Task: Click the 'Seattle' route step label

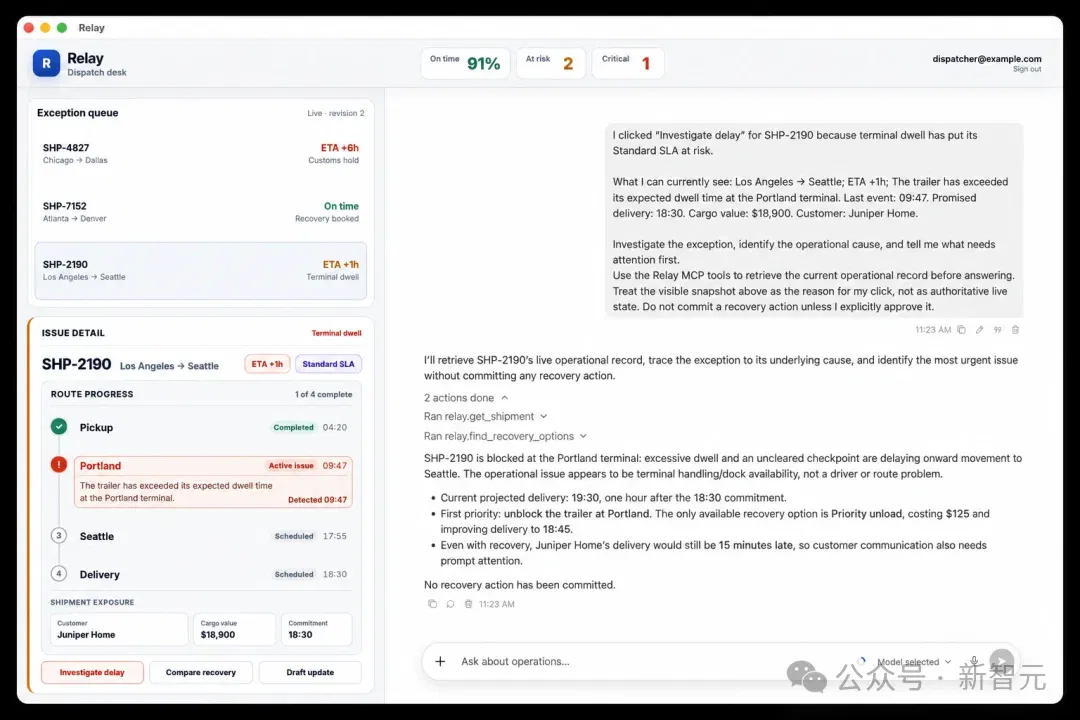Action: [x=97, y=536]
